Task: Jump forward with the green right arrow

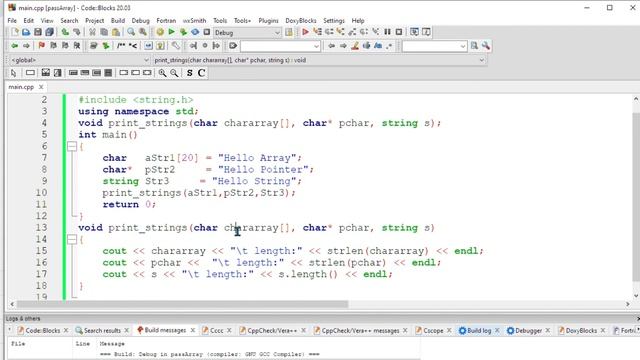Action: coord(26,46)
